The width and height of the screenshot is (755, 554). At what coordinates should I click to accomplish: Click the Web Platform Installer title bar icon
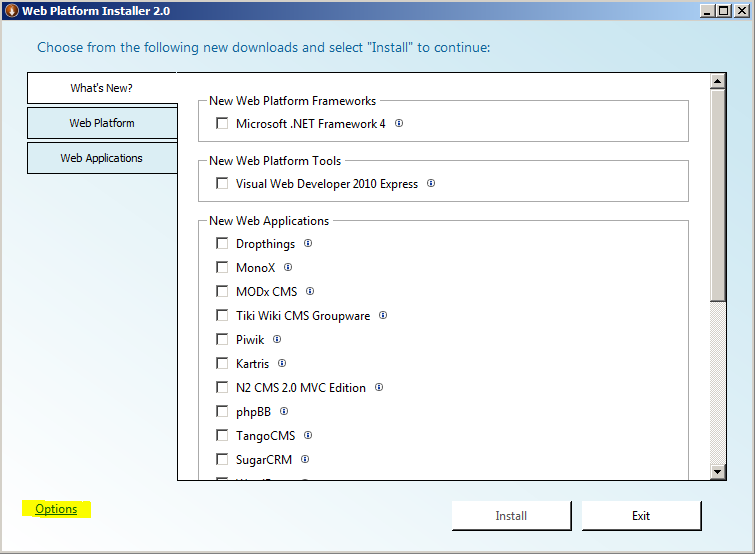[11, 10]
